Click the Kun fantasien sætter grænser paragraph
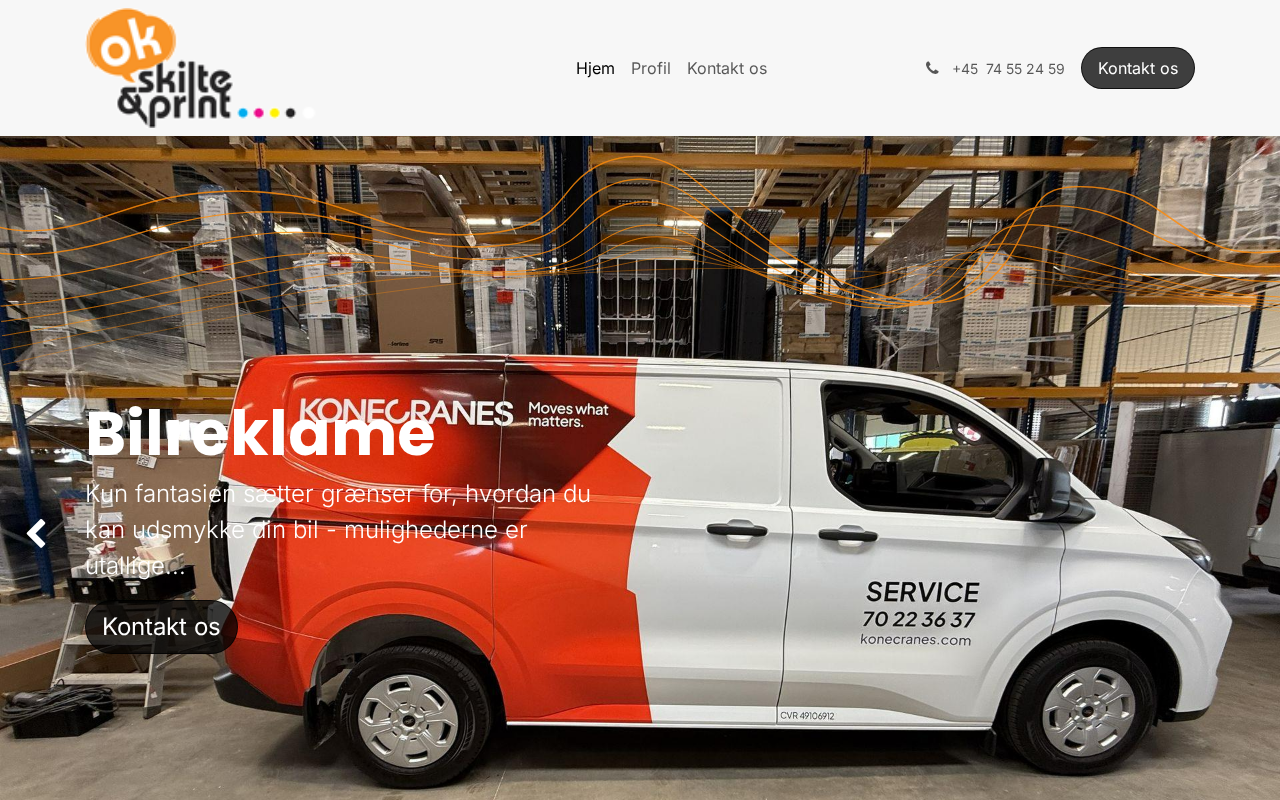This screenshot has width=1280, height=800. pos(338,530)
